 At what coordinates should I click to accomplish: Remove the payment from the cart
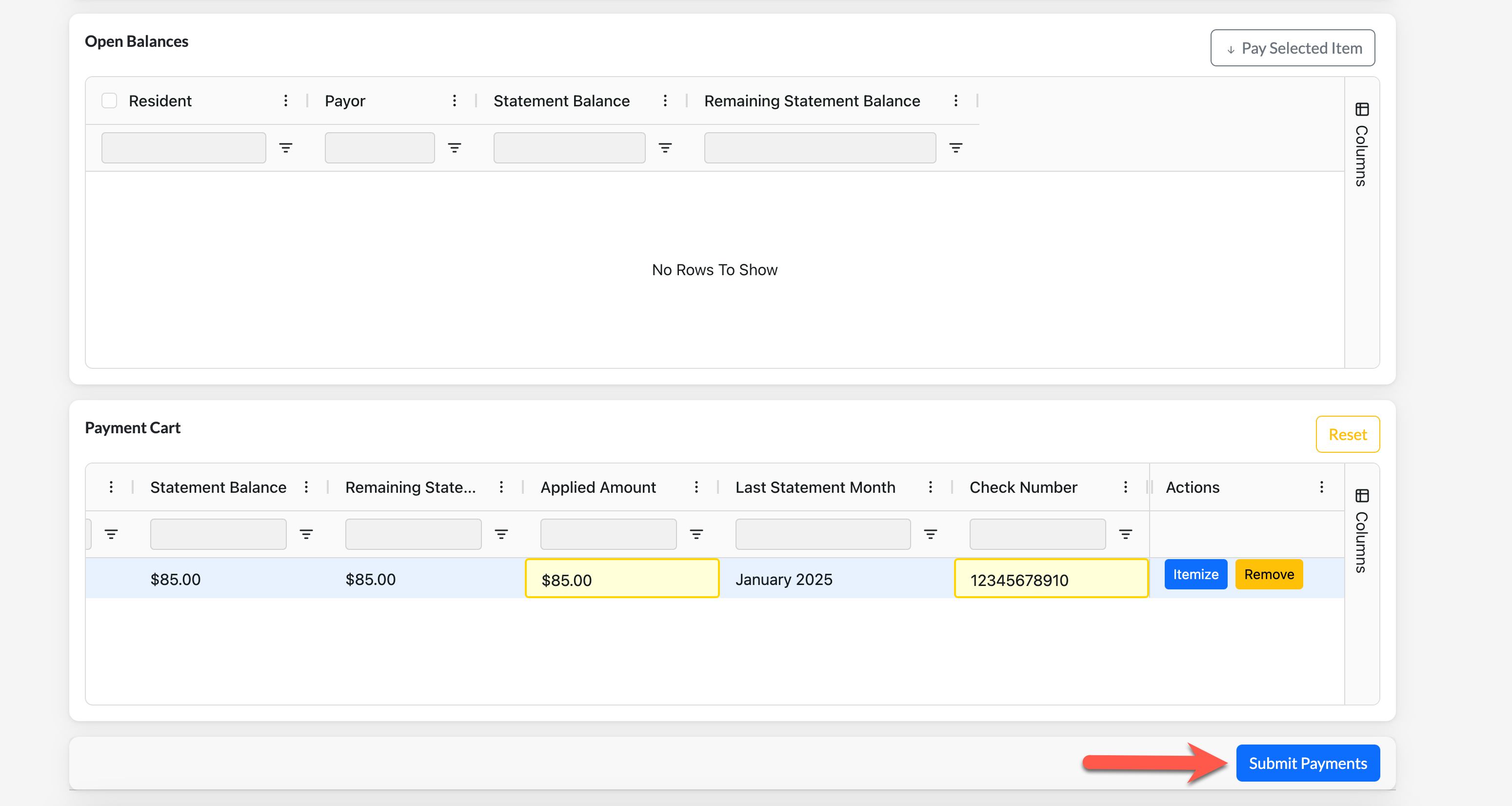1269,575
